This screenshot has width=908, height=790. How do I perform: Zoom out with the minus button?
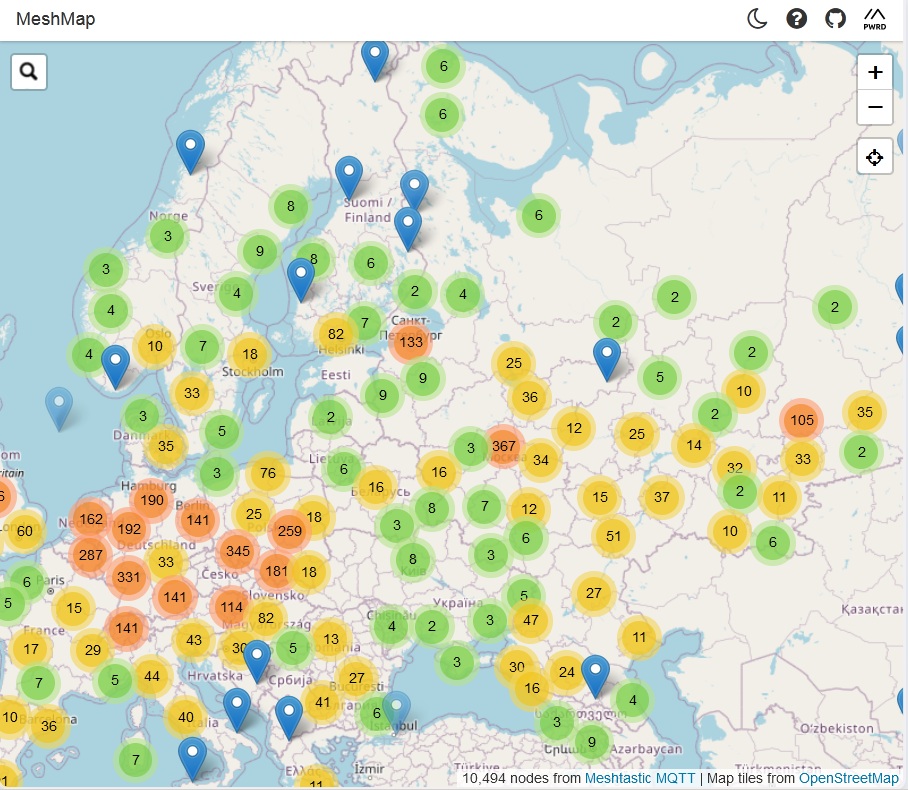(875, 107)
